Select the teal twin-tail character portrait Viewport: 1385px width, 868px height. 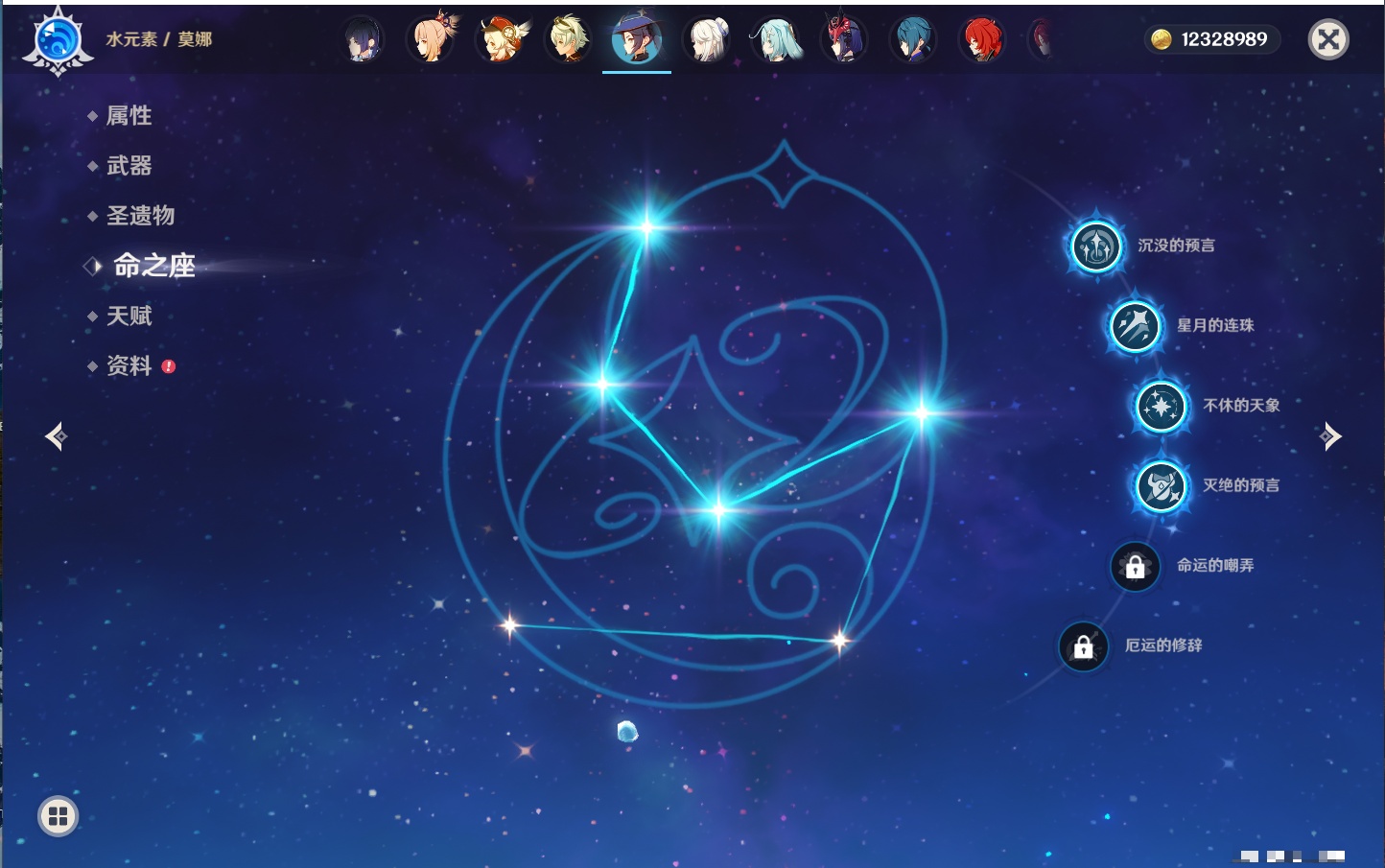click(x=776, y=40)
